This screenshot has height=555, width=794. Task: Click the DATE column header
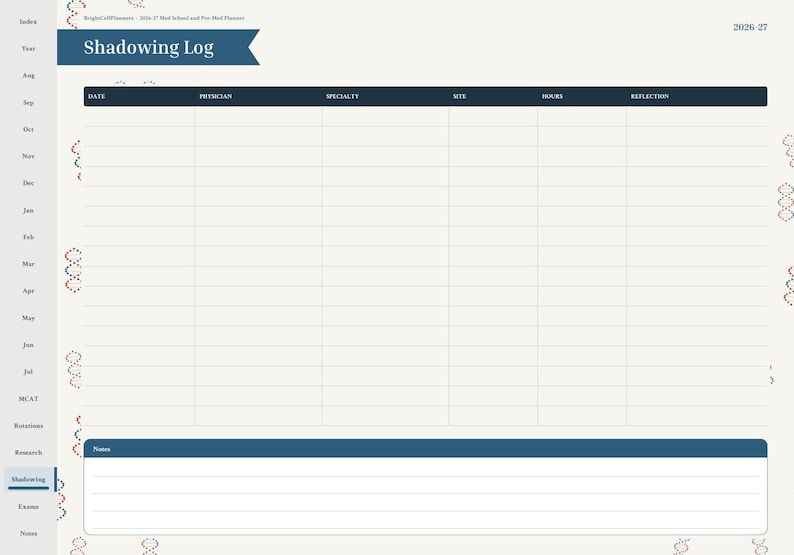[x=97, y=96]
